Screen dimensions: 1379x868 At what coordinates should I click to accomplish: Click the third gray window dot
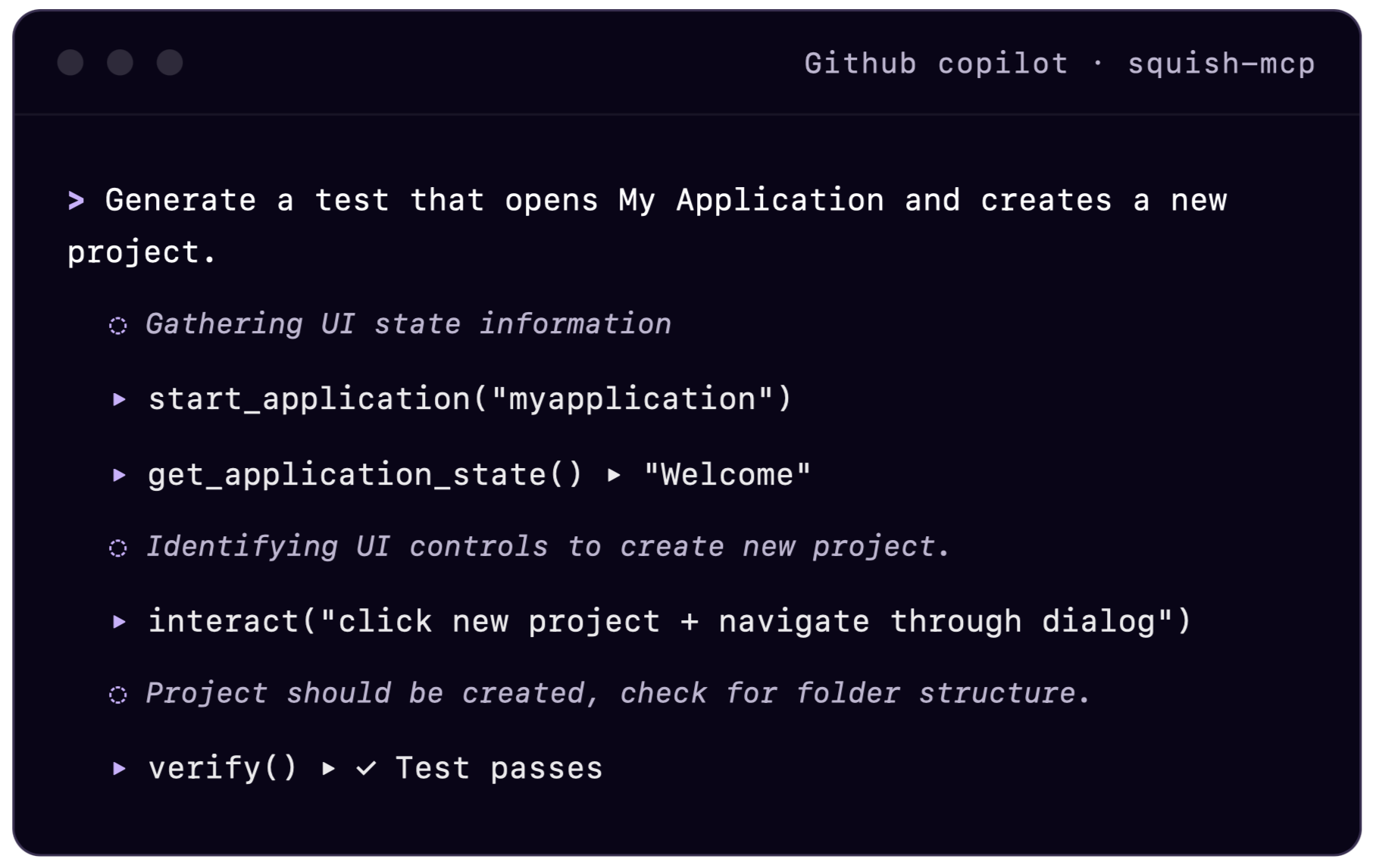pos(170,62)
